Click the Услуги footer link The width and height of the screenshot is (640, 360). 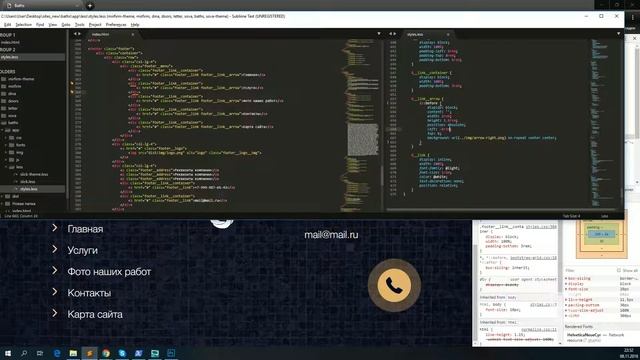click(82, 251)
